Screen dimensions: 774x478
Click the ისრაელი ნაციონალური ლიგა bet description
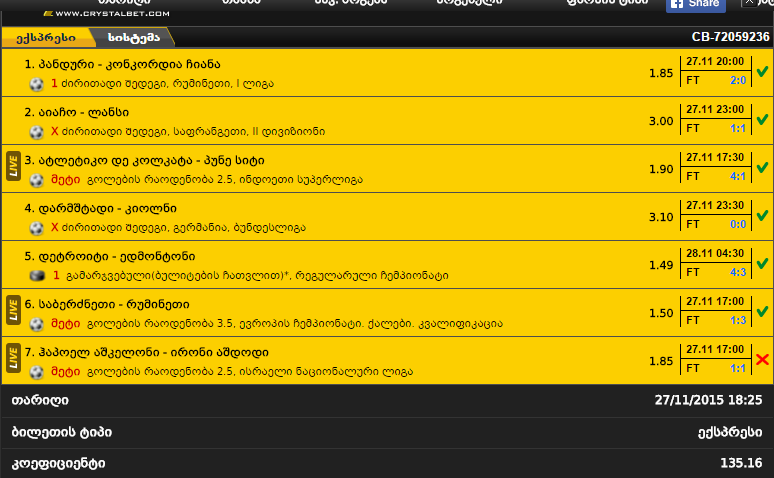click(232, 372)
